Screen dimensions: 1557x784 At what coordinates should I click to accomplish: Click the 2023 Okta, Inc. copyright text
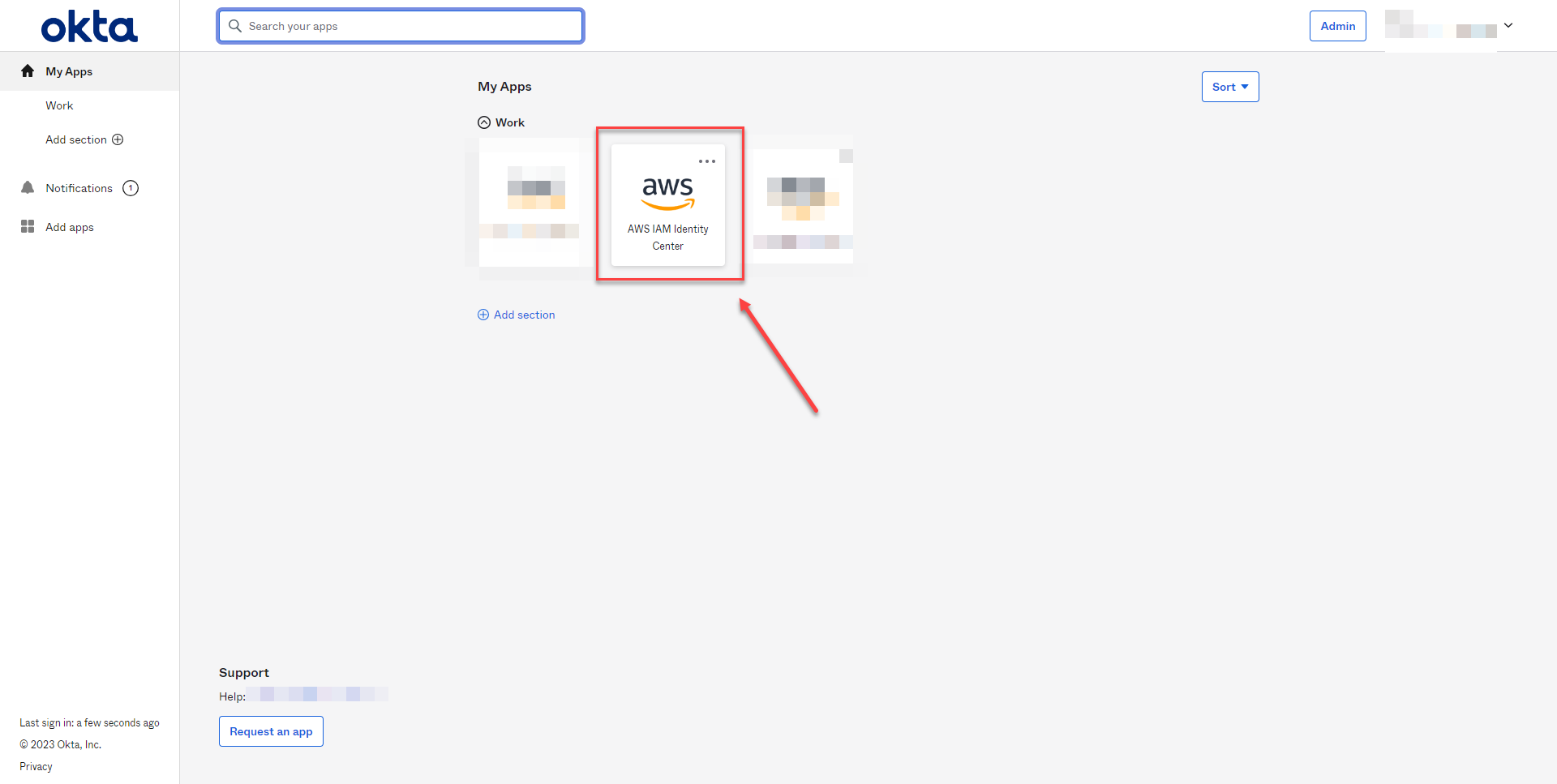pos(61,744)
